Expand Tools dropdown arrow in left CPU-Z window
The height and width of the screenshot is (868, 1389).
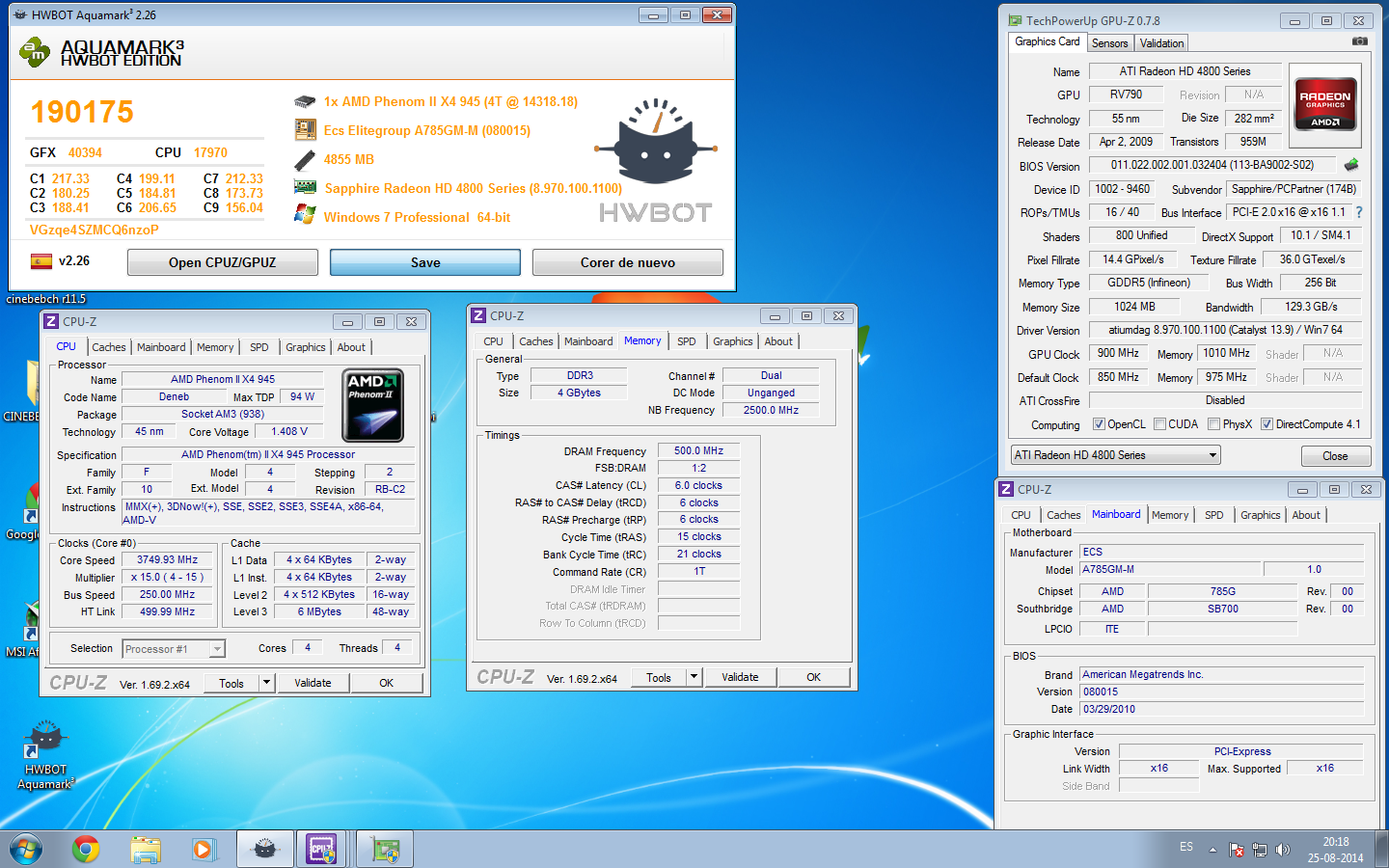266,683
